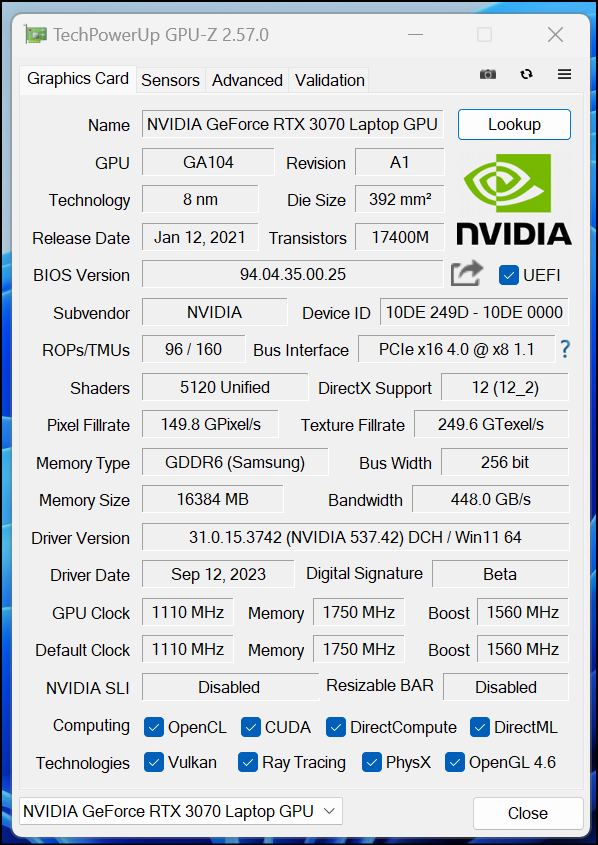
Task: Toggle the OpenCL checkbox
Action: (x=154, y=728)
